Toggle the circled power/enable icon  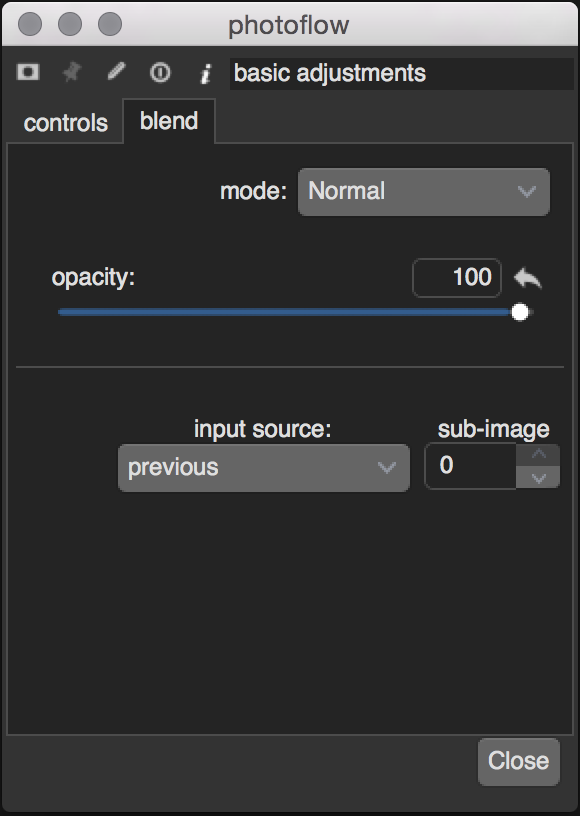pos(160,72)
